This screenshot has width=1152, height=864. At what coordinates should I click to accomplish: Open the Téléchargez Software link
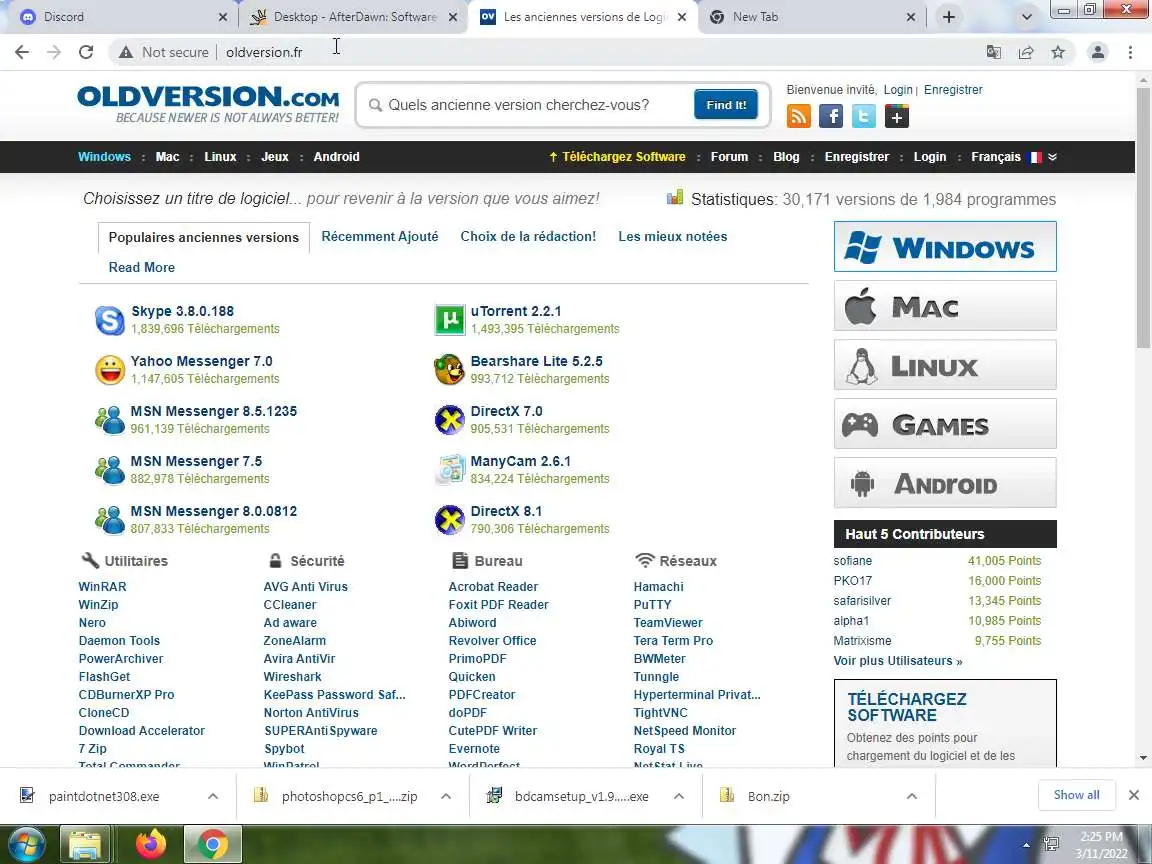coord(617,157)
